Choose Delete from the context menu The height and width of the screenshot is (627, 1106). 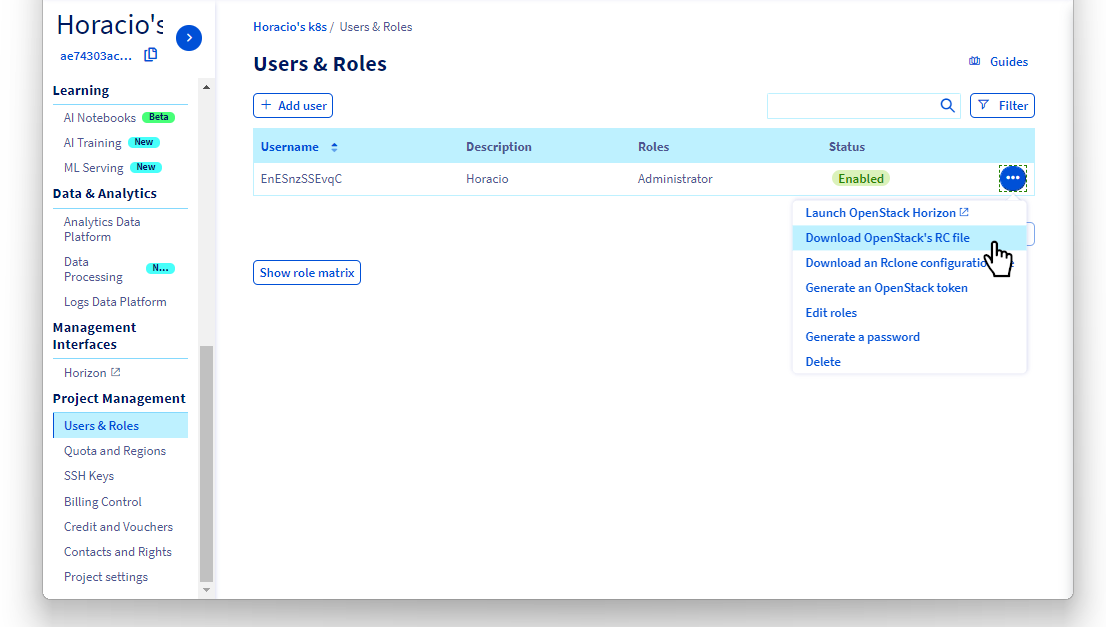click(x=823, y=361)
